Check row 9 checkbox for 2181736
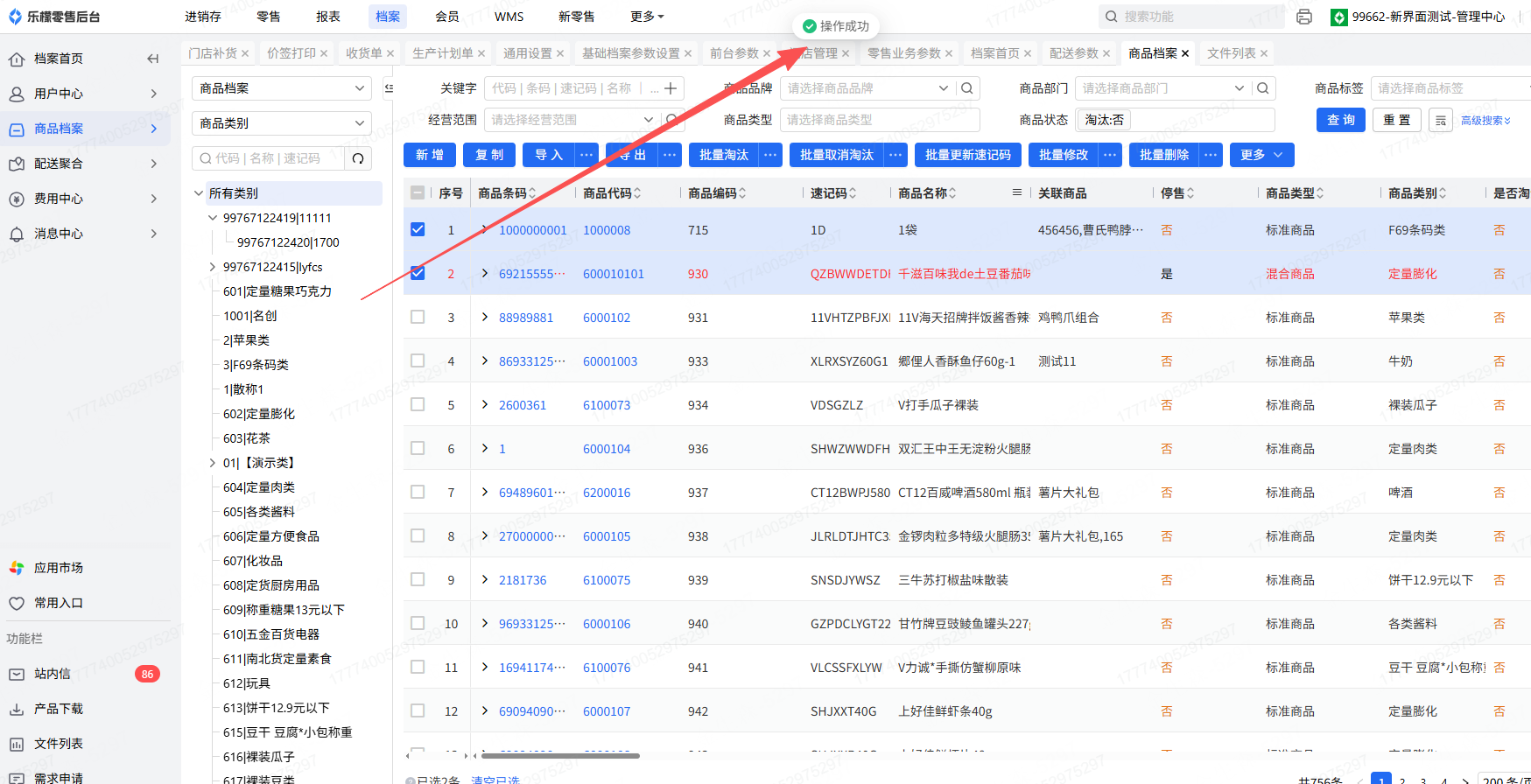Viewport: 1531px width, 784px height. [x=418, y=579]
